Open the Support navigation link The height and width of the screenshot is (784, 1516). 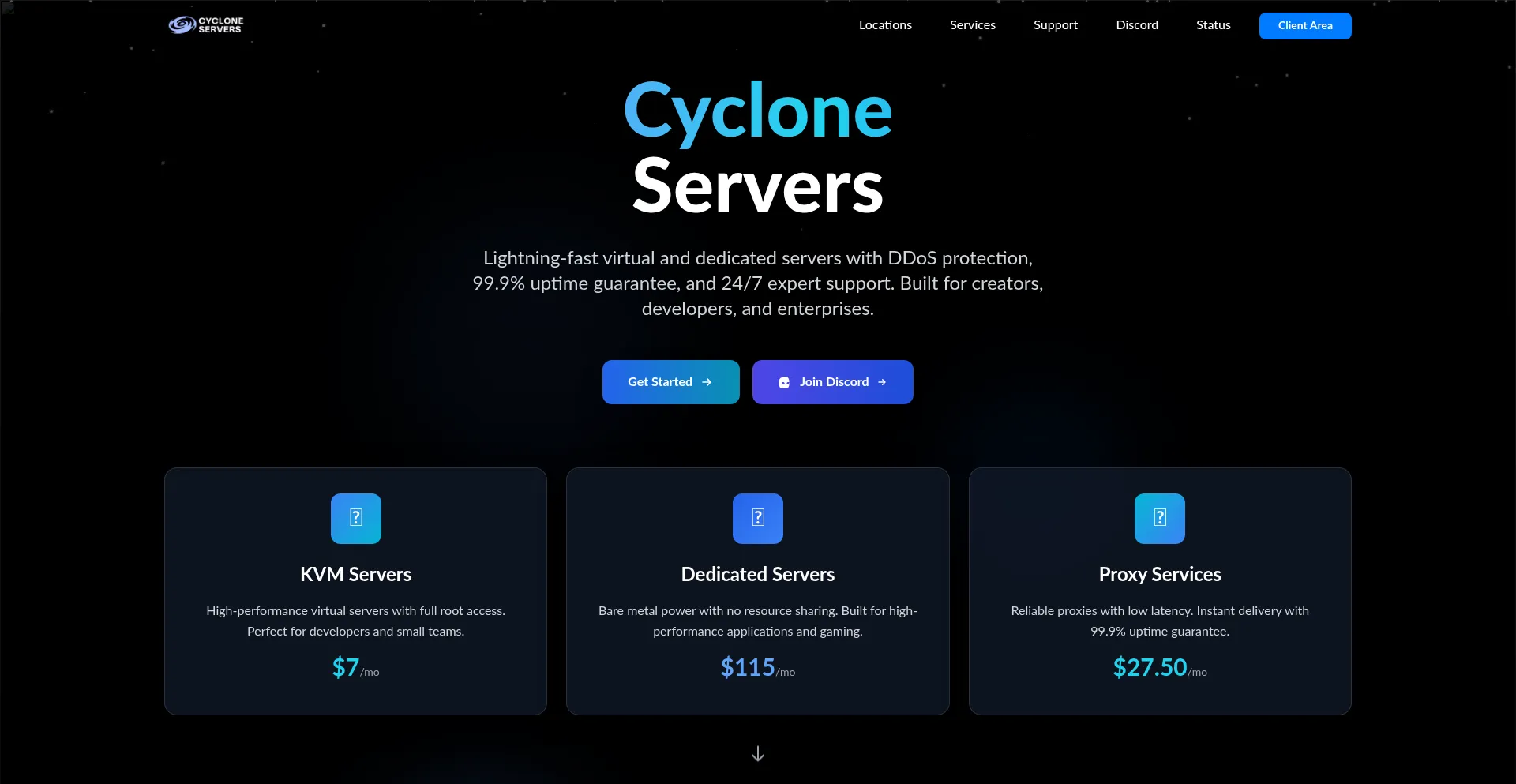tap(1056, 24)
